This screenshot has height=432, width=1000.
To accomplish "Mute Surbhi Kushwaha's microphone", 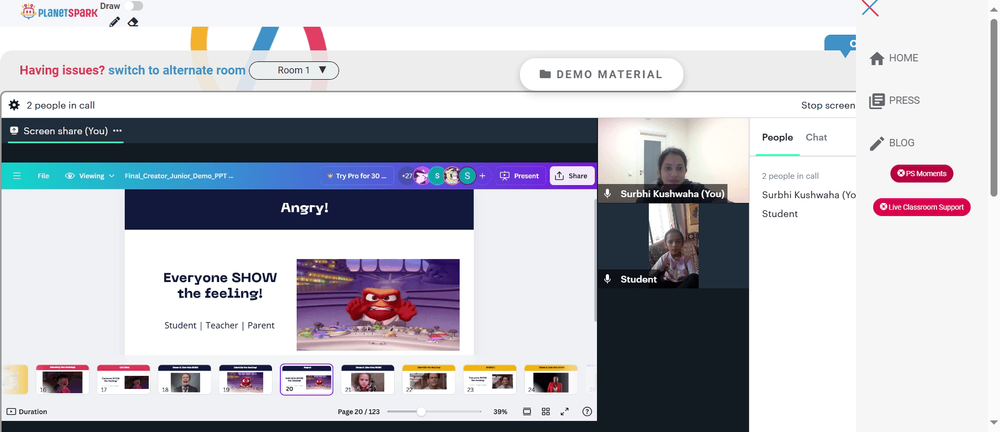I will tap(608, 193).
